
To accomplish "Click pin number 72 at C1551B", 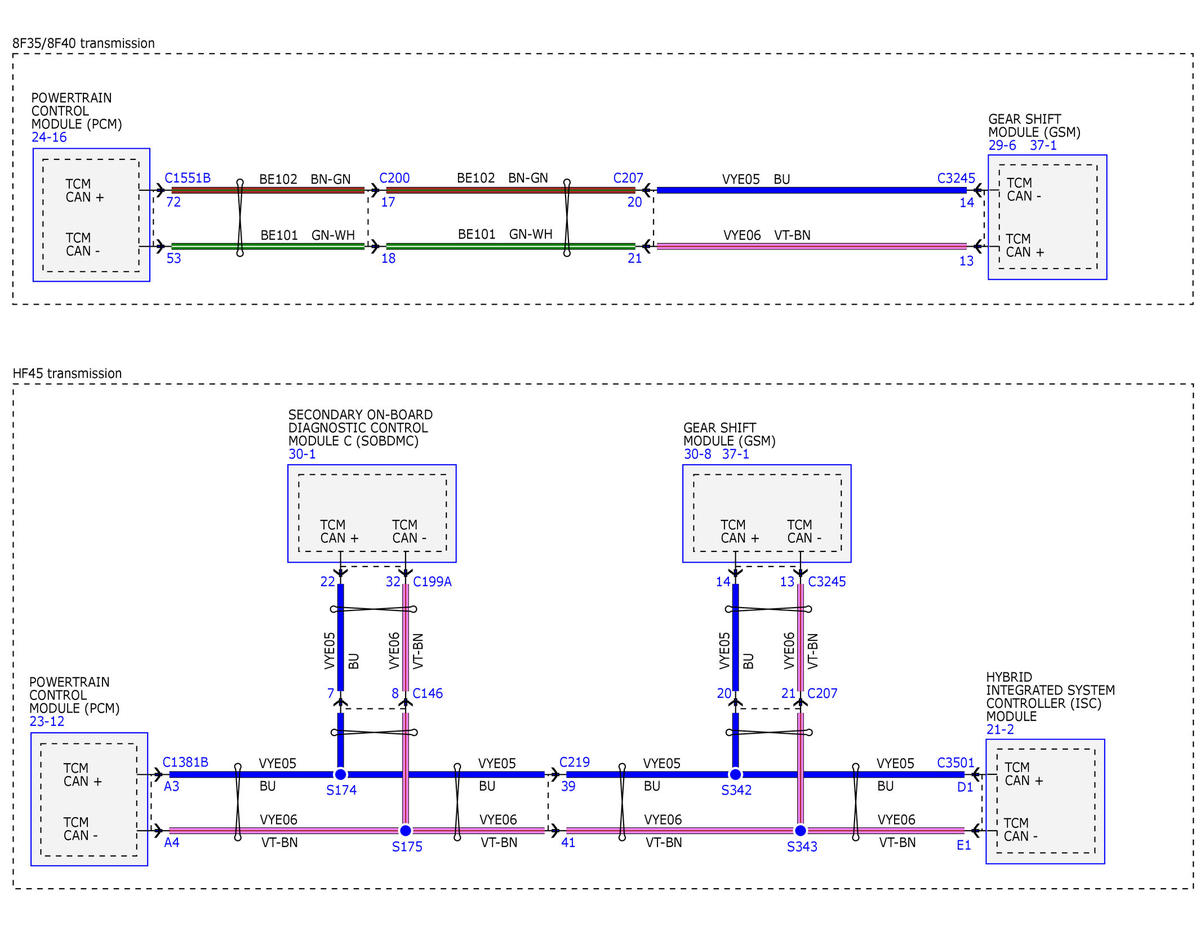I will 173,203.
